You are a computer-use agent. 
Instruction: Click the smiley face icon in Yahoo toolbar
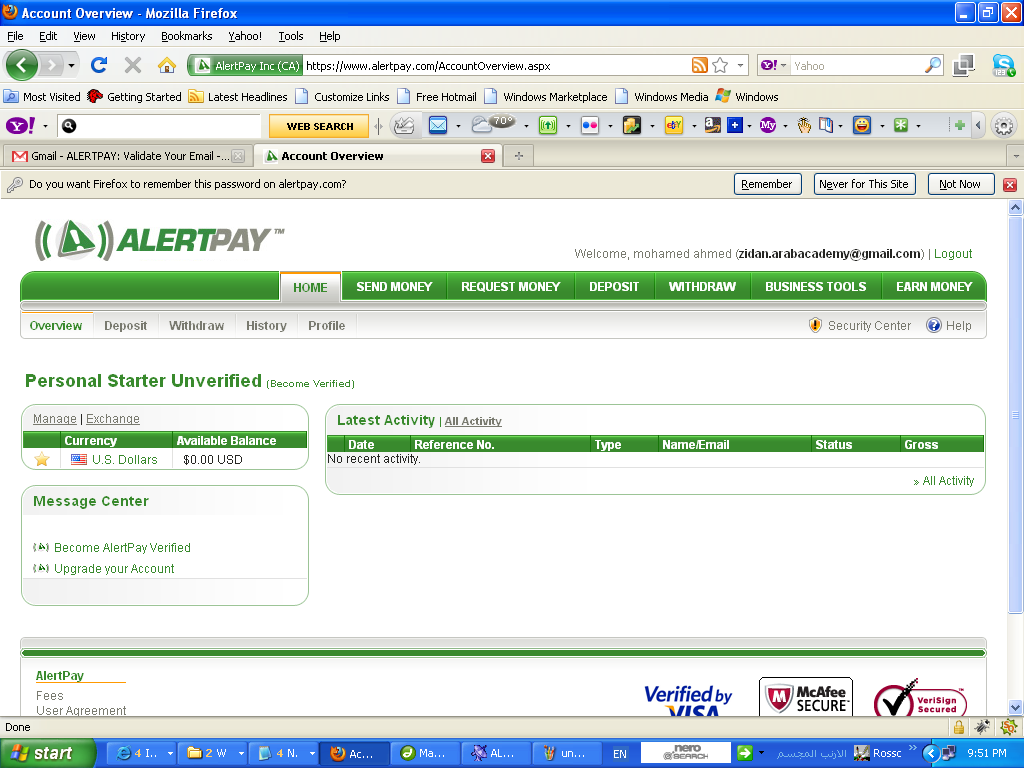tap(862, 125)
